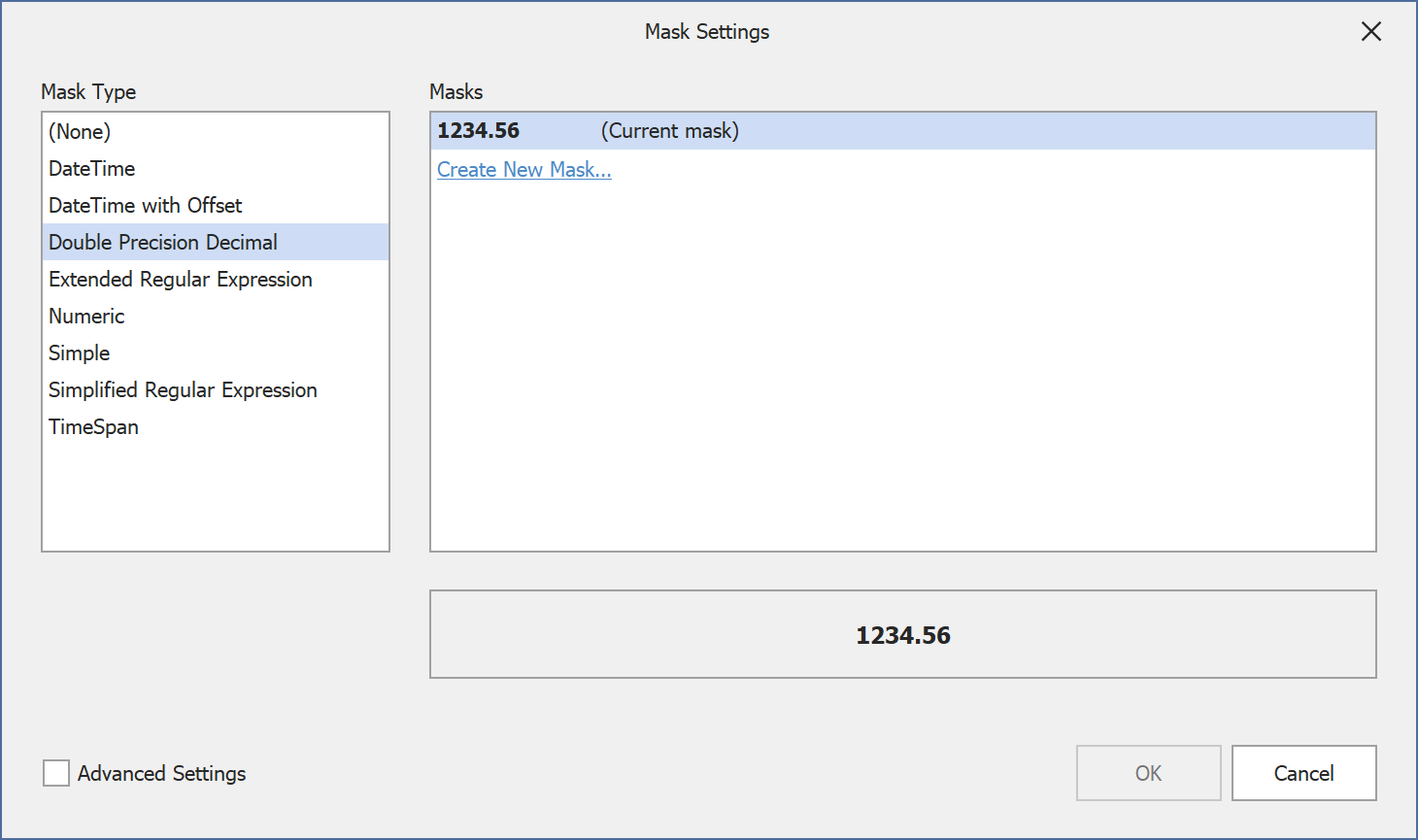Click empty space below TimeSpan in list
1418x840 pixels.
[216, 495]
